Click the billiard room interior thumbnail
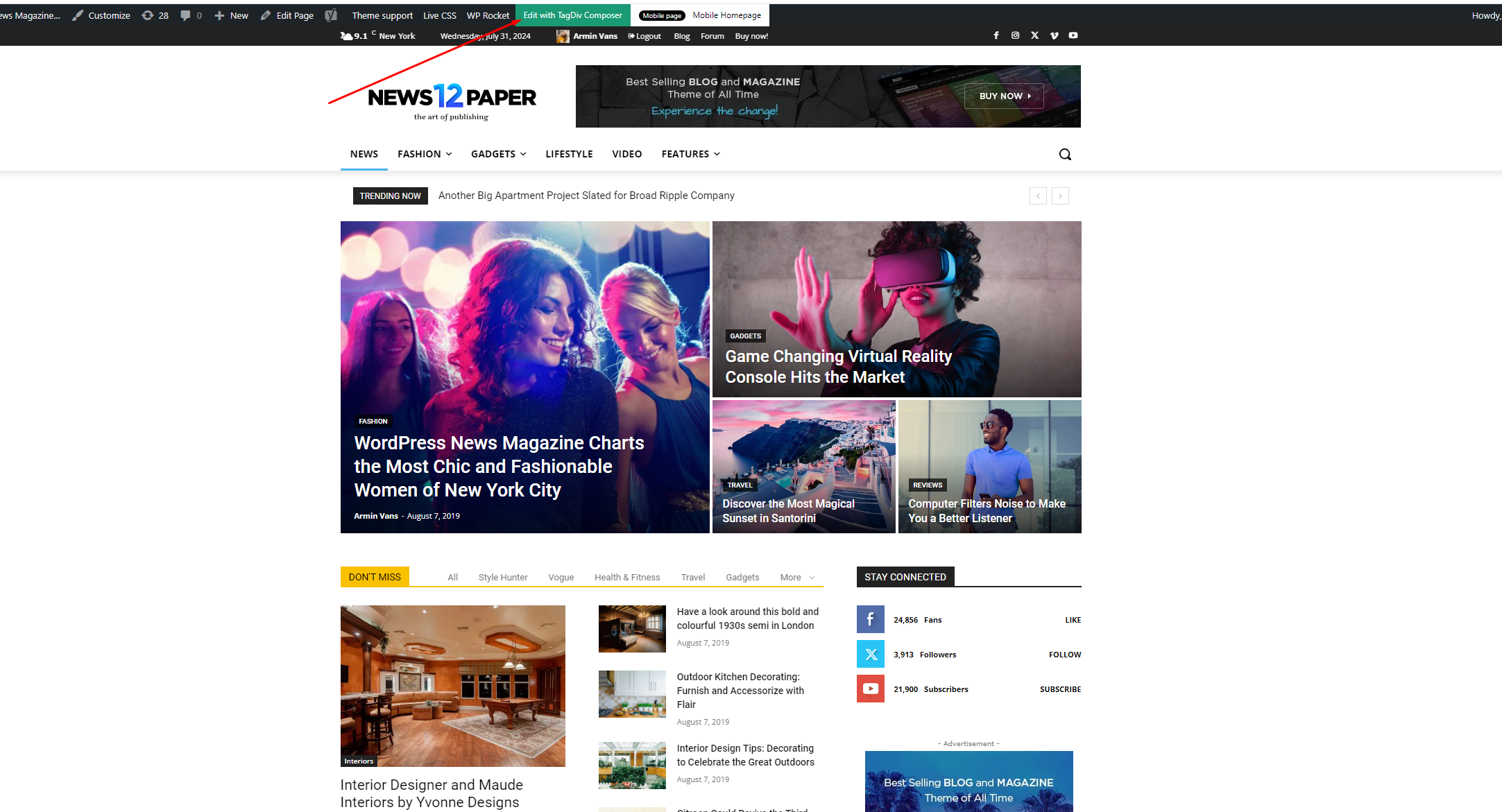 click(x=452, y=686)
